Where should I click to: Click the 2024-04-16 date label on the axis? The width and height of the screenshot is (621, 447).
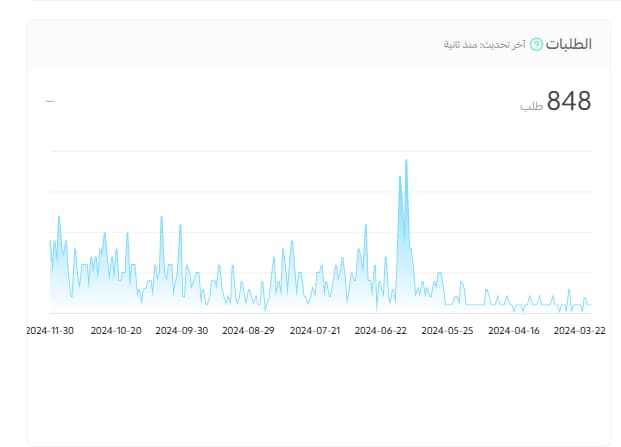pos(514,330)
